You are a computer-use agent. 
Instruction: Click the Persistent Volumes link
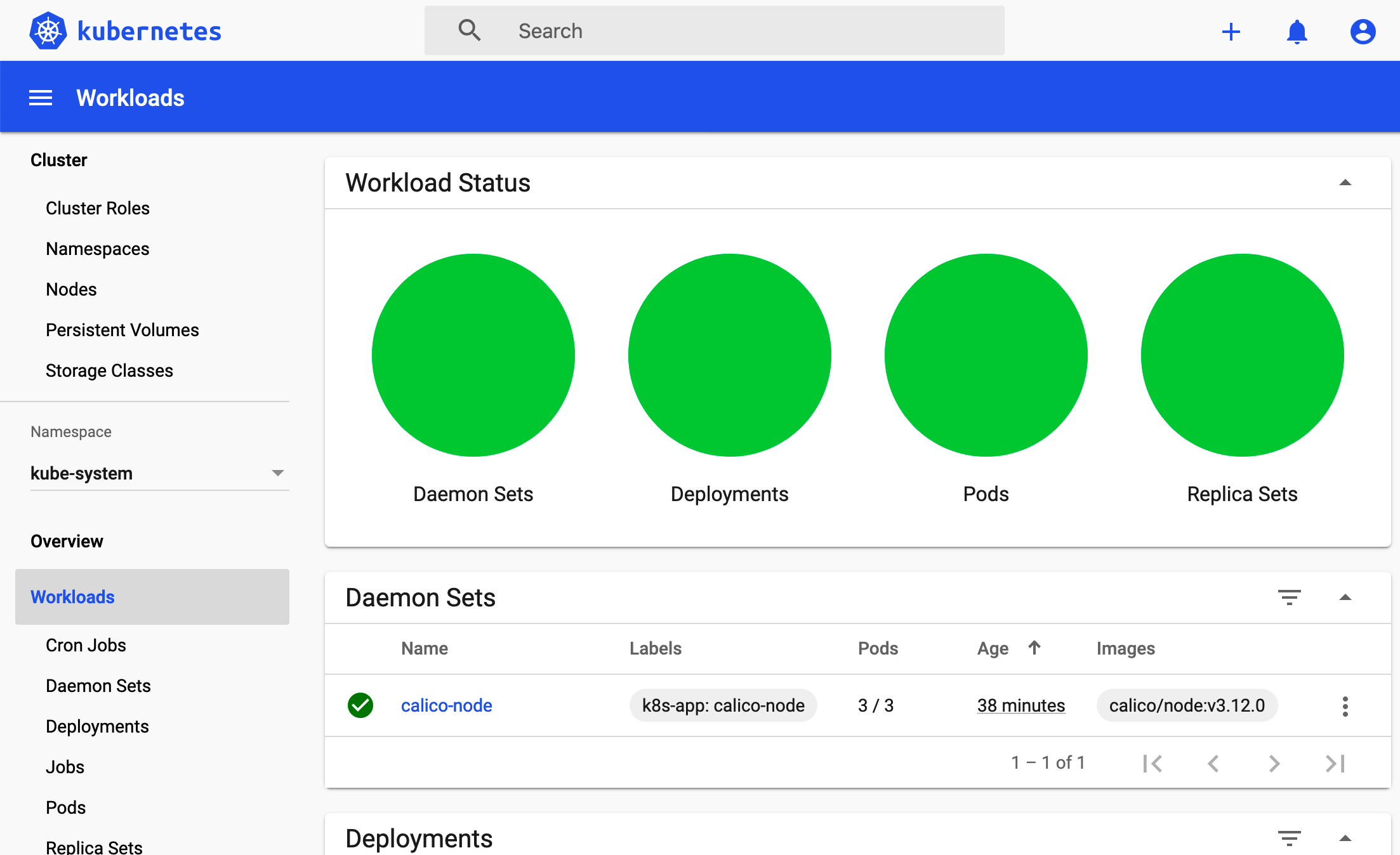pos(123,328)
